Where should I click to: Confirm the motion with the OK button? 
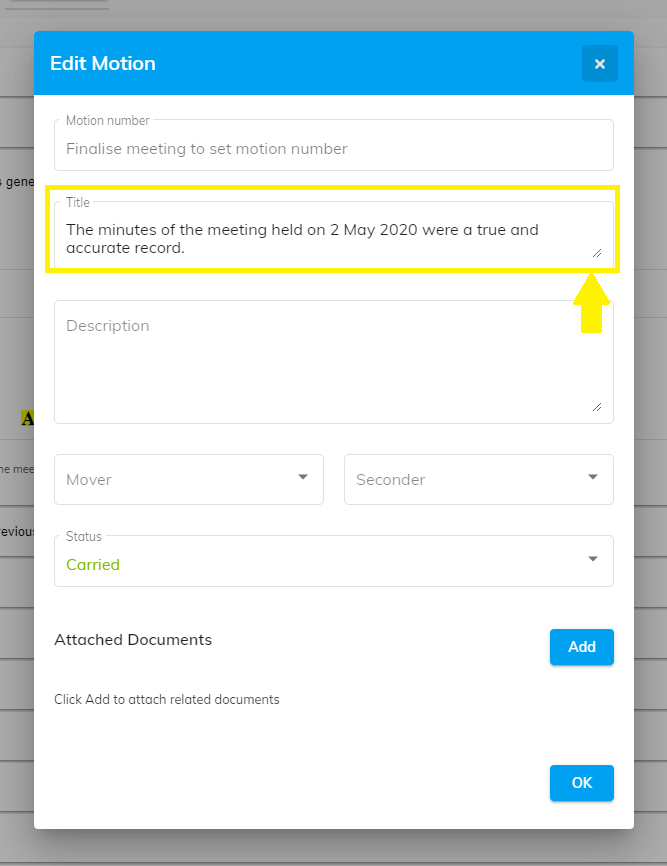(581, 783)
